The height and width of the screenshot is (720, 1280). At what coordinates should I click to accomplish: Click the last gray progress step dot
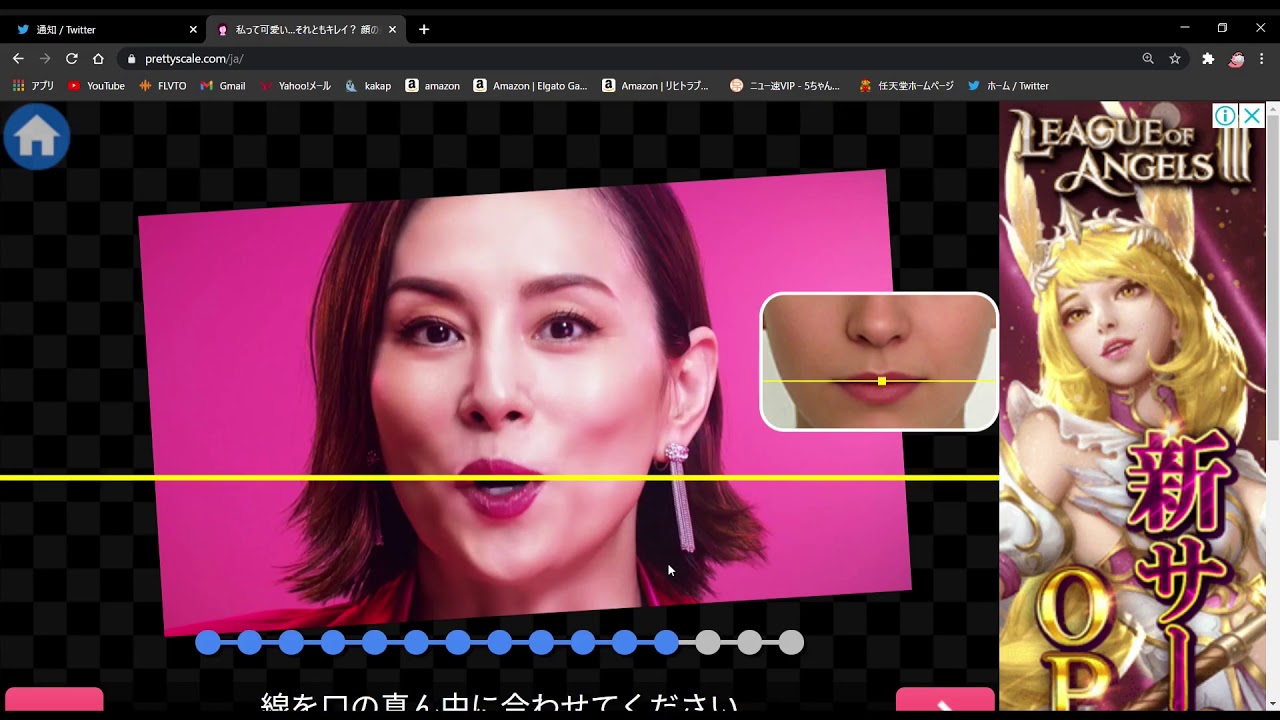791,643
